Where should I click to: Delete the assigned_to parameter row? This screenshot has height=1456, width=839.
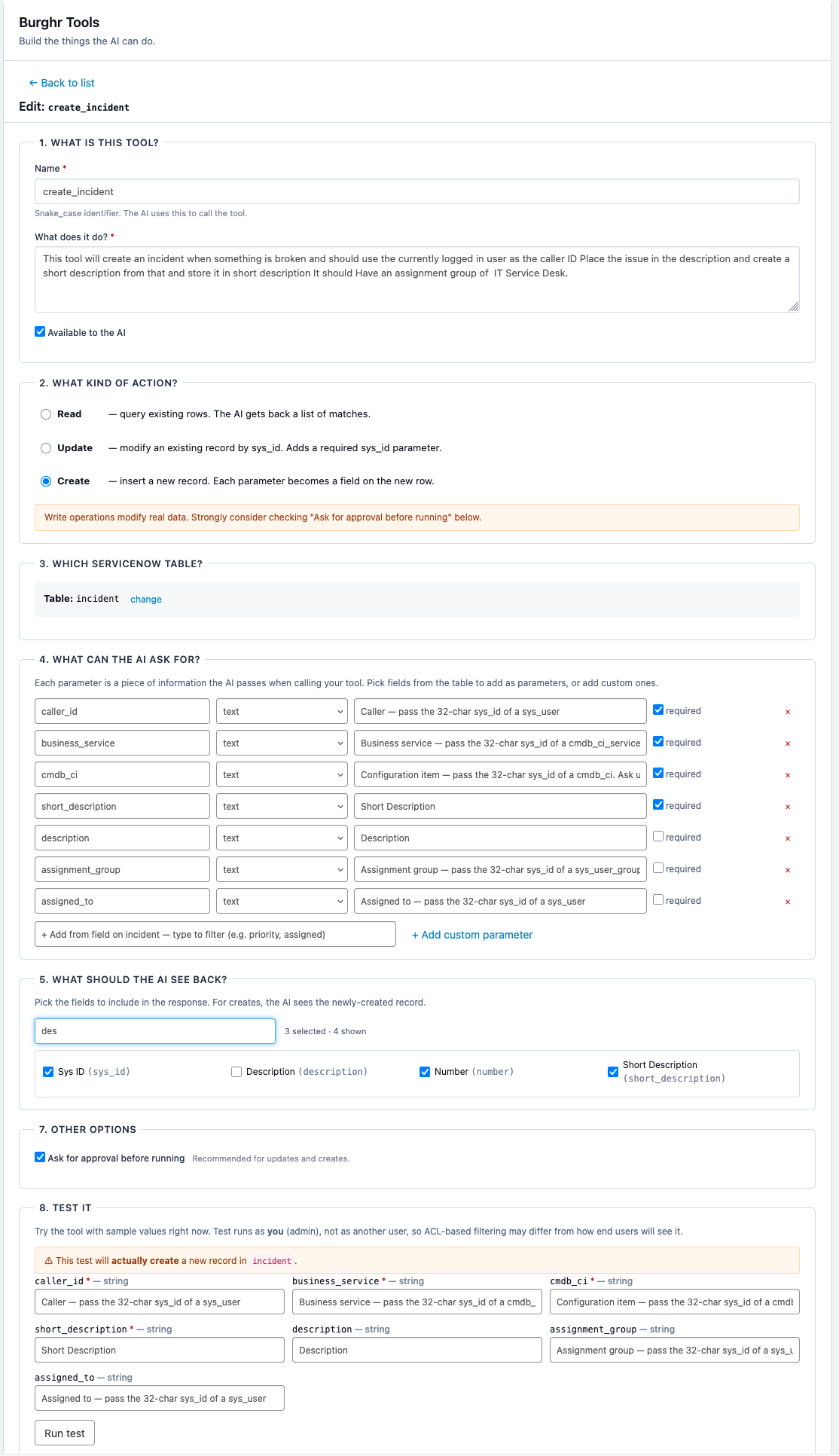click(788, 902)
